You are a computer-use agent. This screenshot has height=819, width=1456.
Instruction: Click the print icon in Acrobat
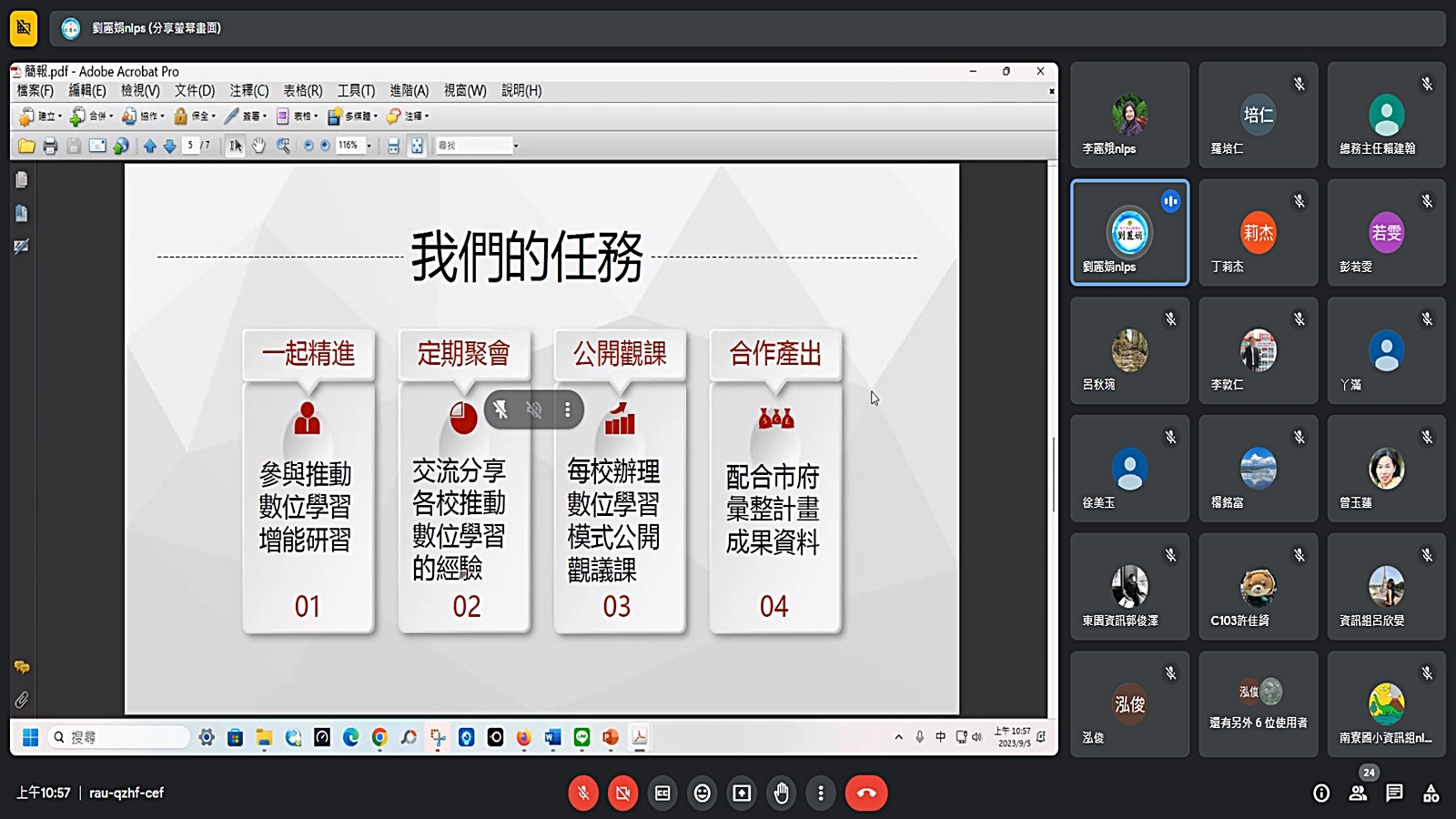50,146
